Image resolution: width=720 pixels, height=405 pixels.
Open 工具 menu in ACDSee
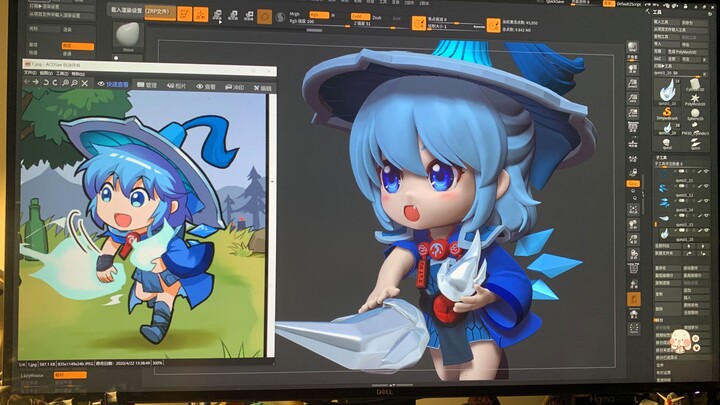coord(62,73)
